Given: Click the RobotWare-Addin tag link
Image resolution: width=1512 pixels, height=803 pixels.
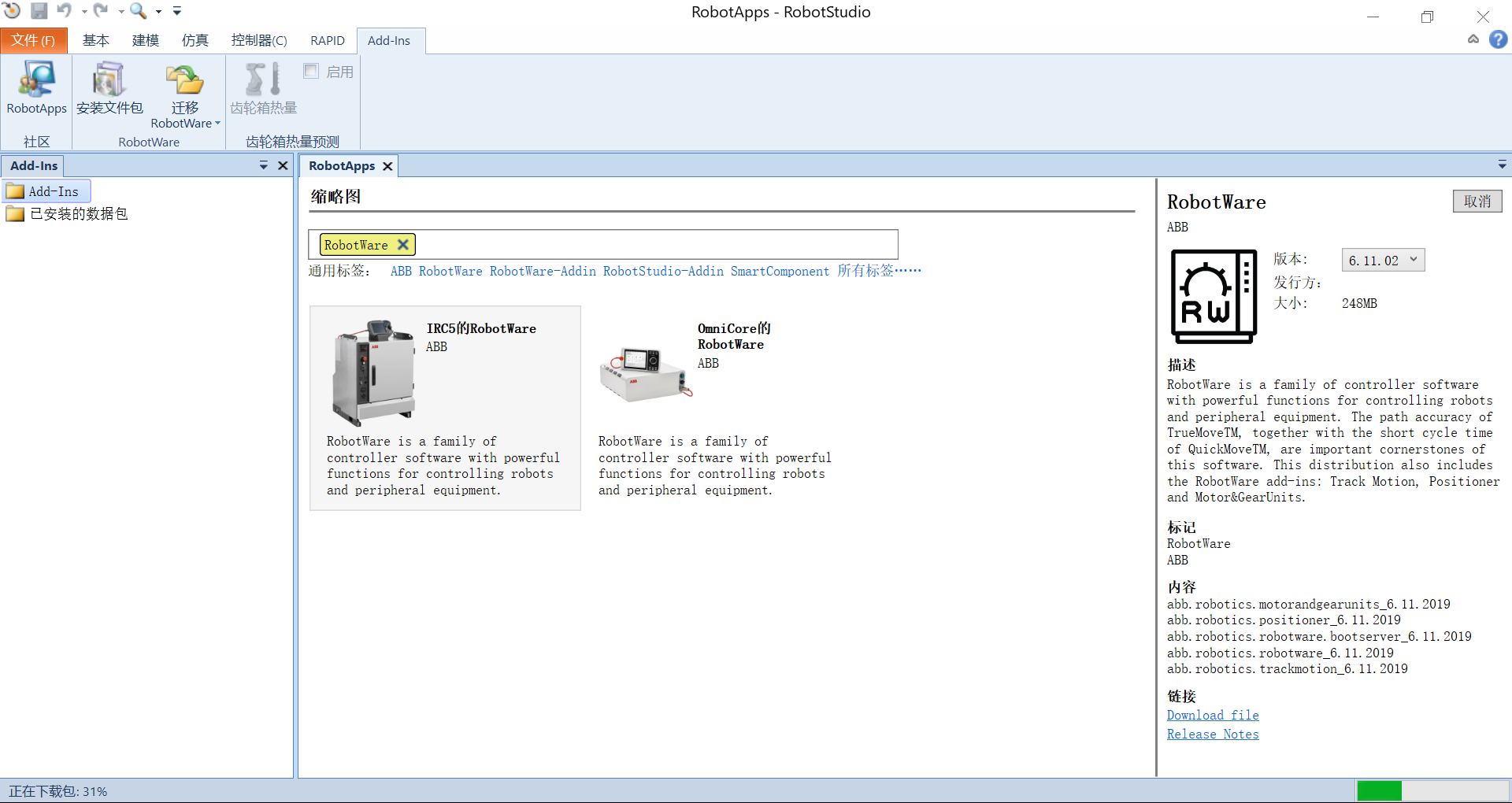Looking at the screenshot, I should coord(543,271).
